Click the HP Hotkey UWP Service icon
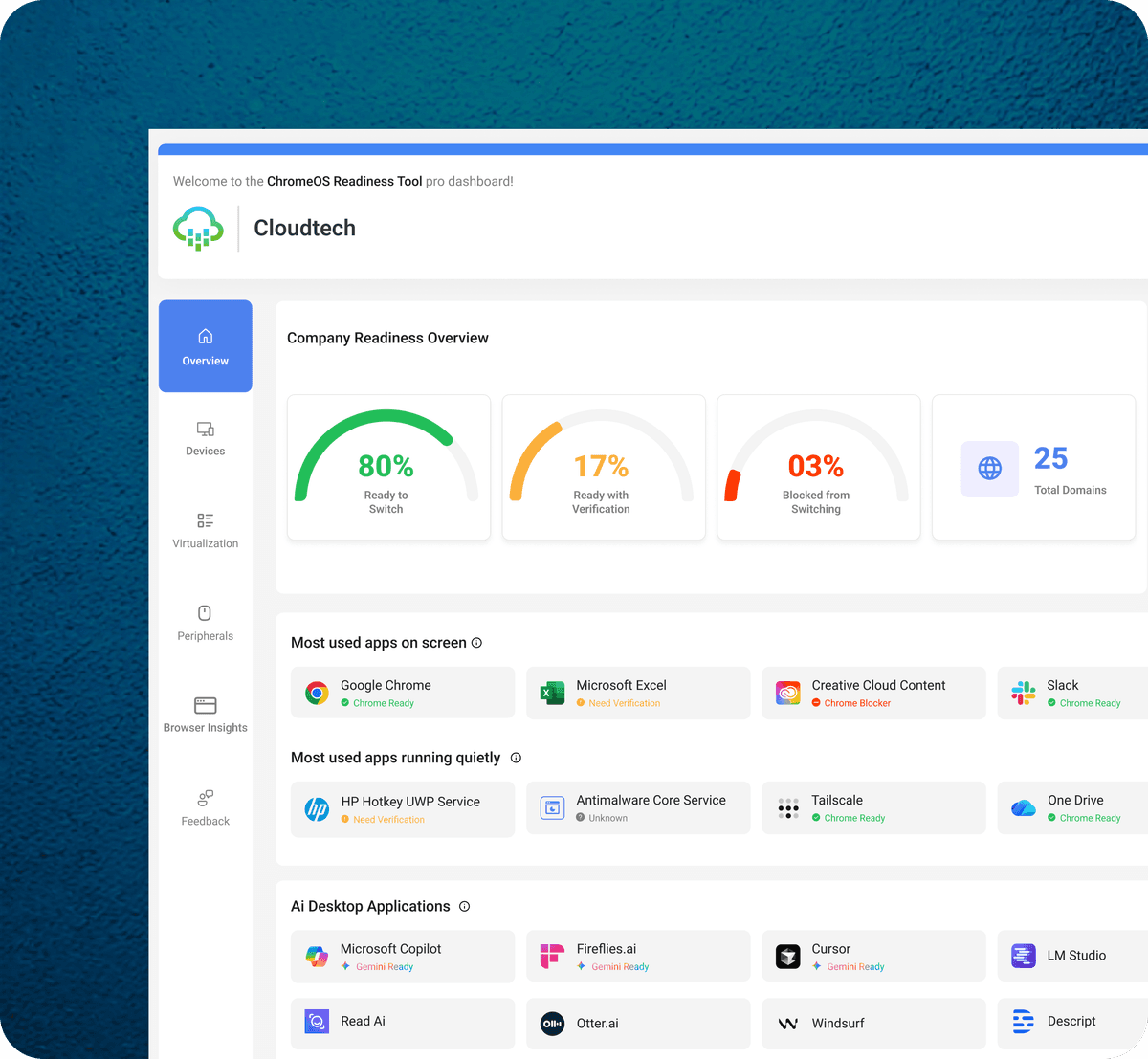 pos(317,809)
